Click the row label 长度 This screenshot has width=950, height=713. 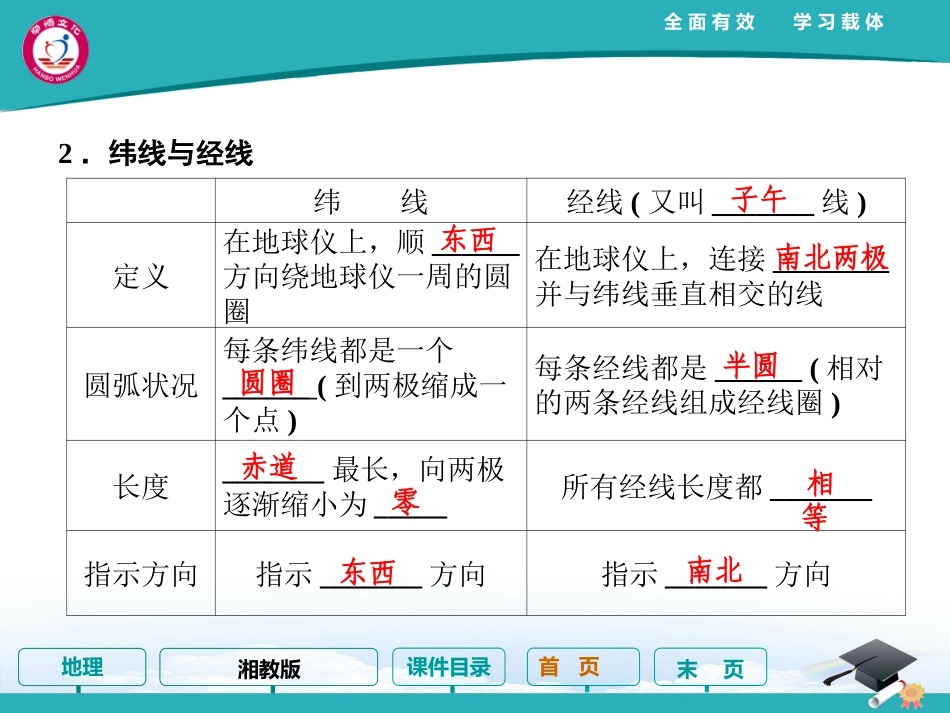click(141, 486)
